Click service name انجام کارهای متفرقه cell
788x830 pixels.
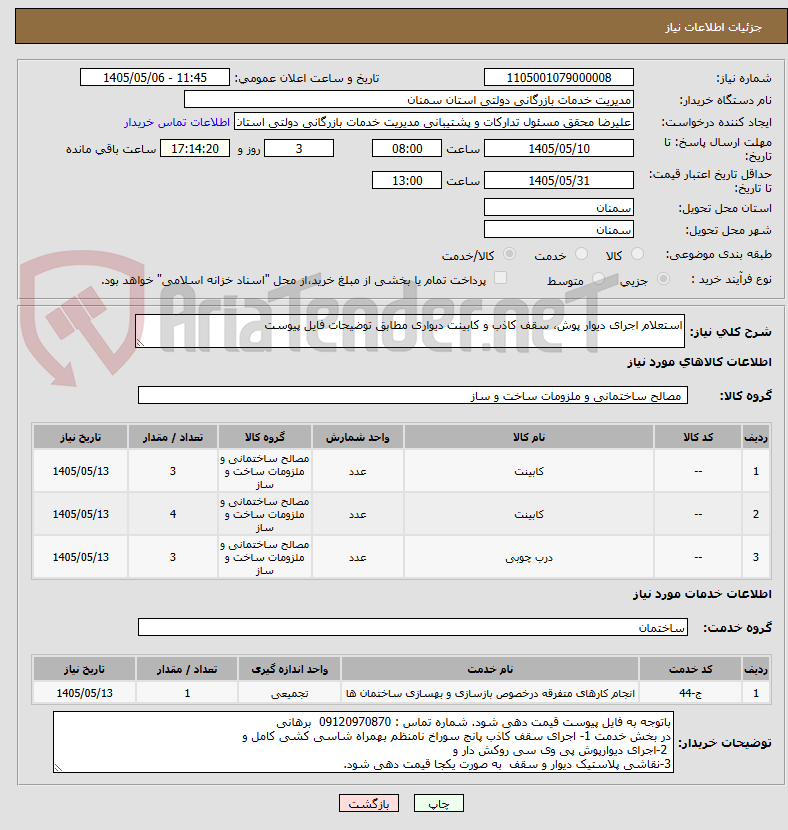pyautogui.click(x=490, y=693)
